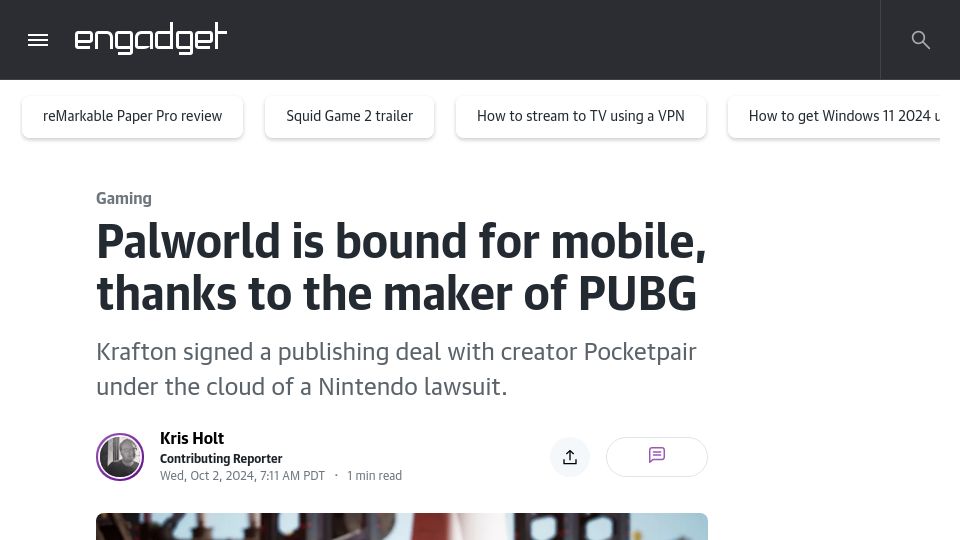The image size is (960, 540).
Task: Share the article with the upload icon
Action: coord(570,457)
